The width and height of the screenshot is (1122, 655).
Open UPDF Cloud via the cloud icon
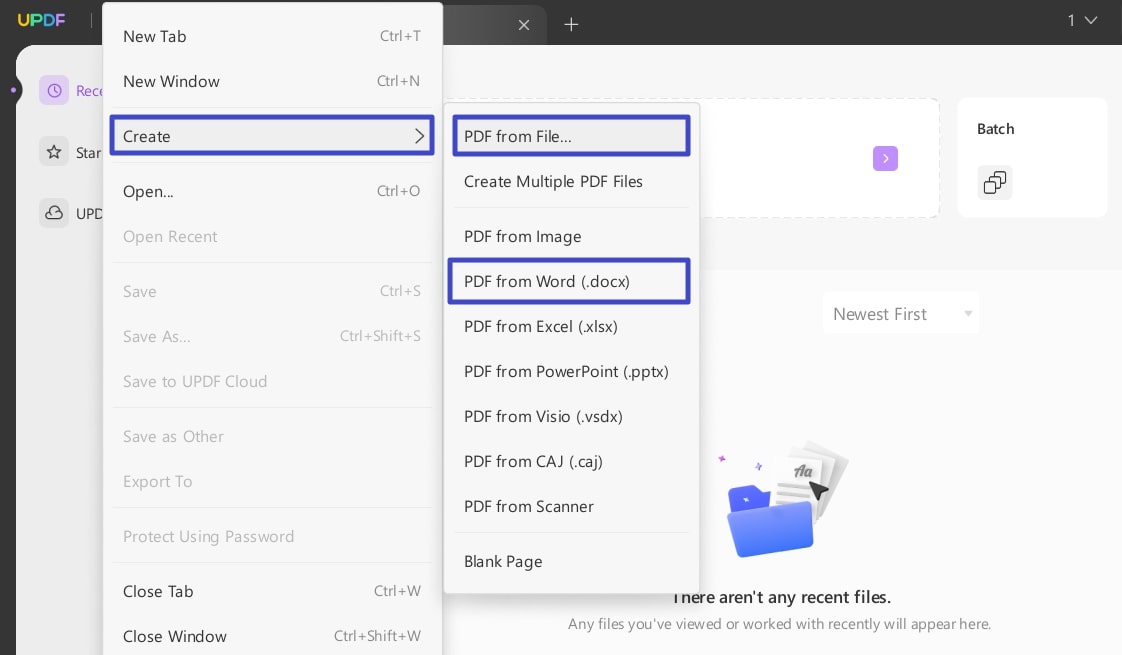(x=54, y=213)
